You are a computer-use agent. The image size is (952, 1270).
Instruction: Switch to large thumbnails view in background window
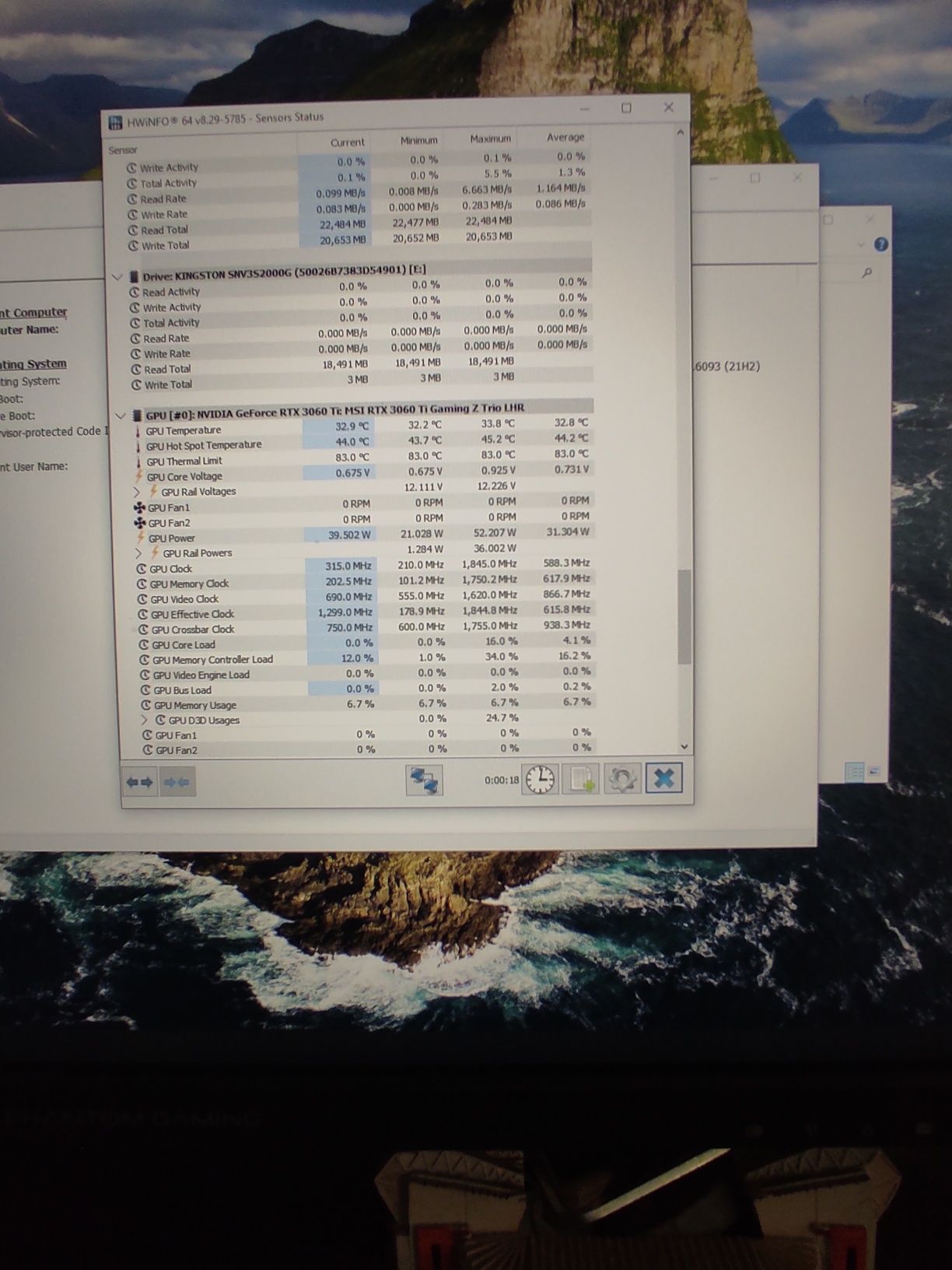[873, 772]
